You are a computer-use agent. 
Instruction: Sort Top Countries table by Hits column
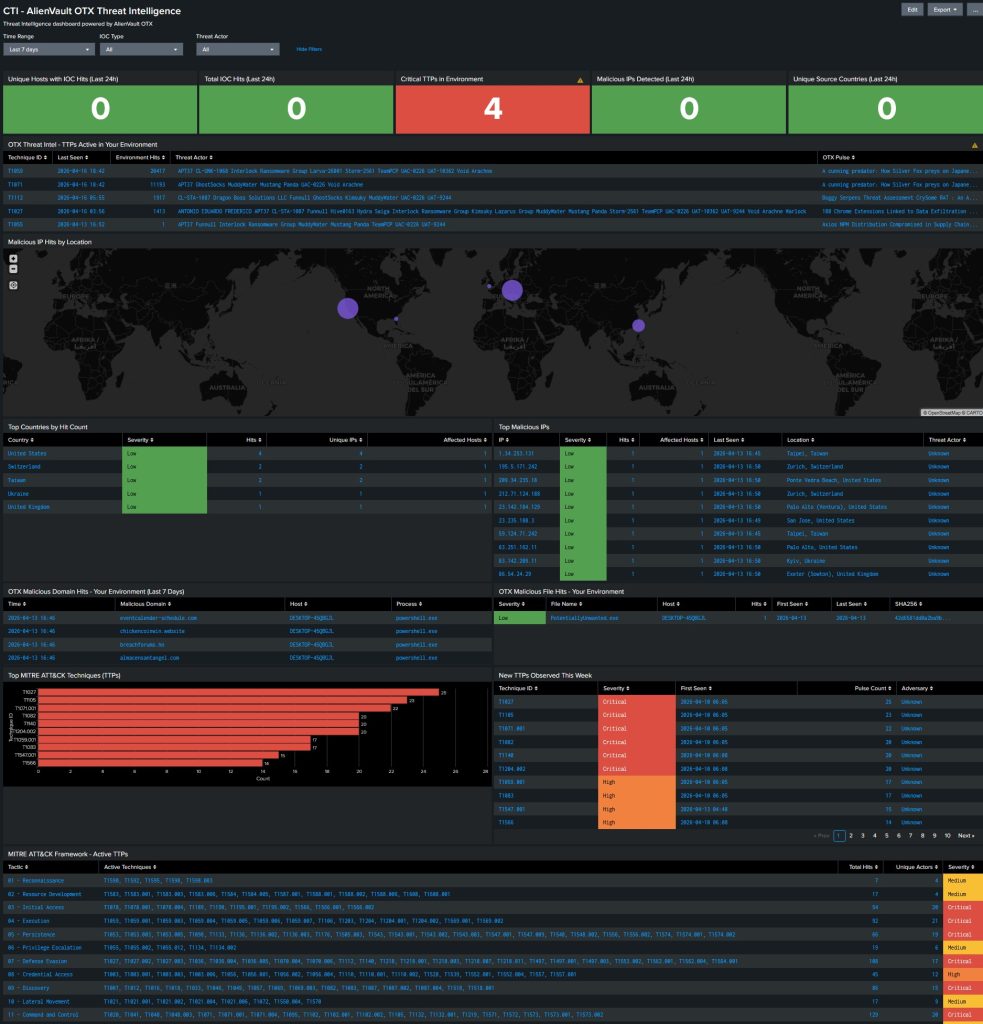251,439
